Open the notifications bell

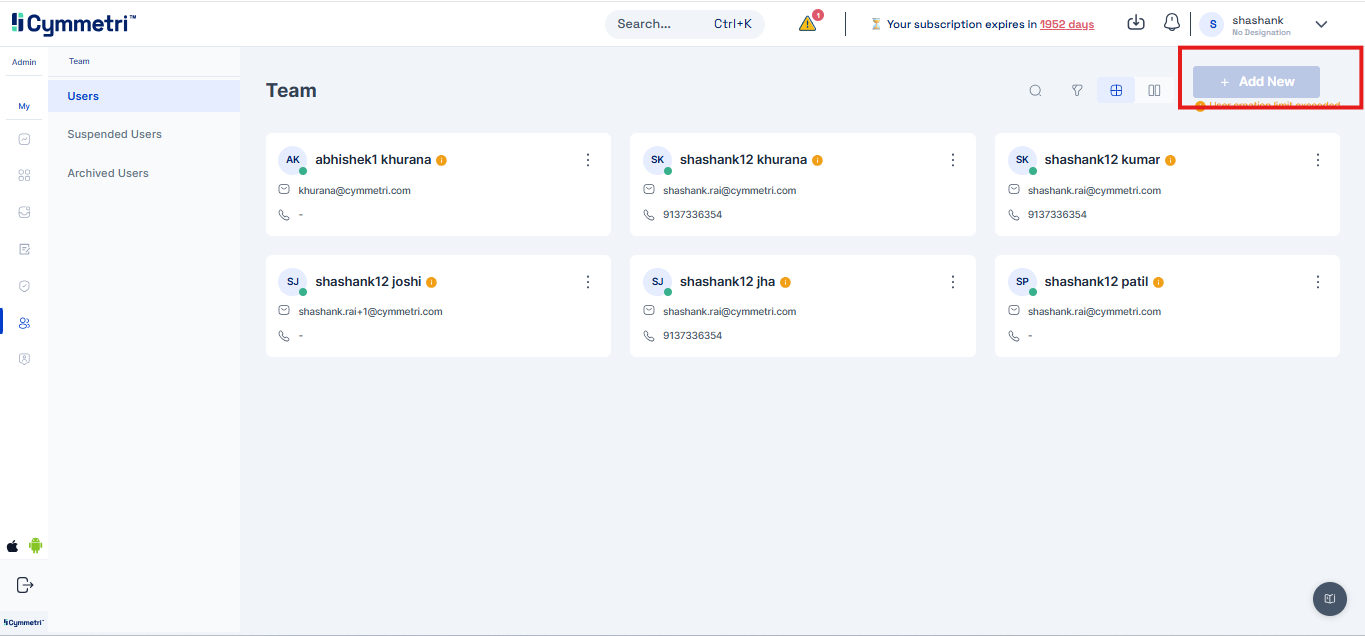pos(1171,23)
